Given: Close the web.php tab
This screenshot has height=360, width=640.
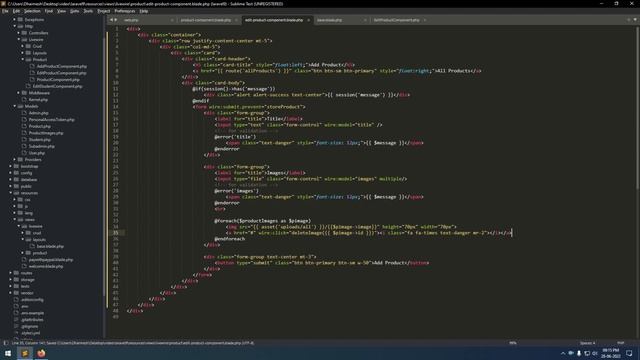Looking at the screenshot, I should tap(172, 20).
